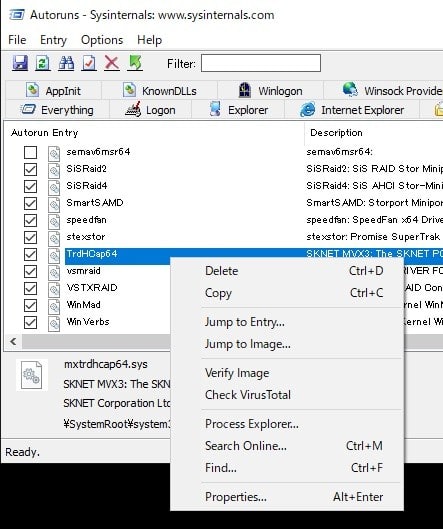Switch to the KnownDLLs tab

coord(160,91)
